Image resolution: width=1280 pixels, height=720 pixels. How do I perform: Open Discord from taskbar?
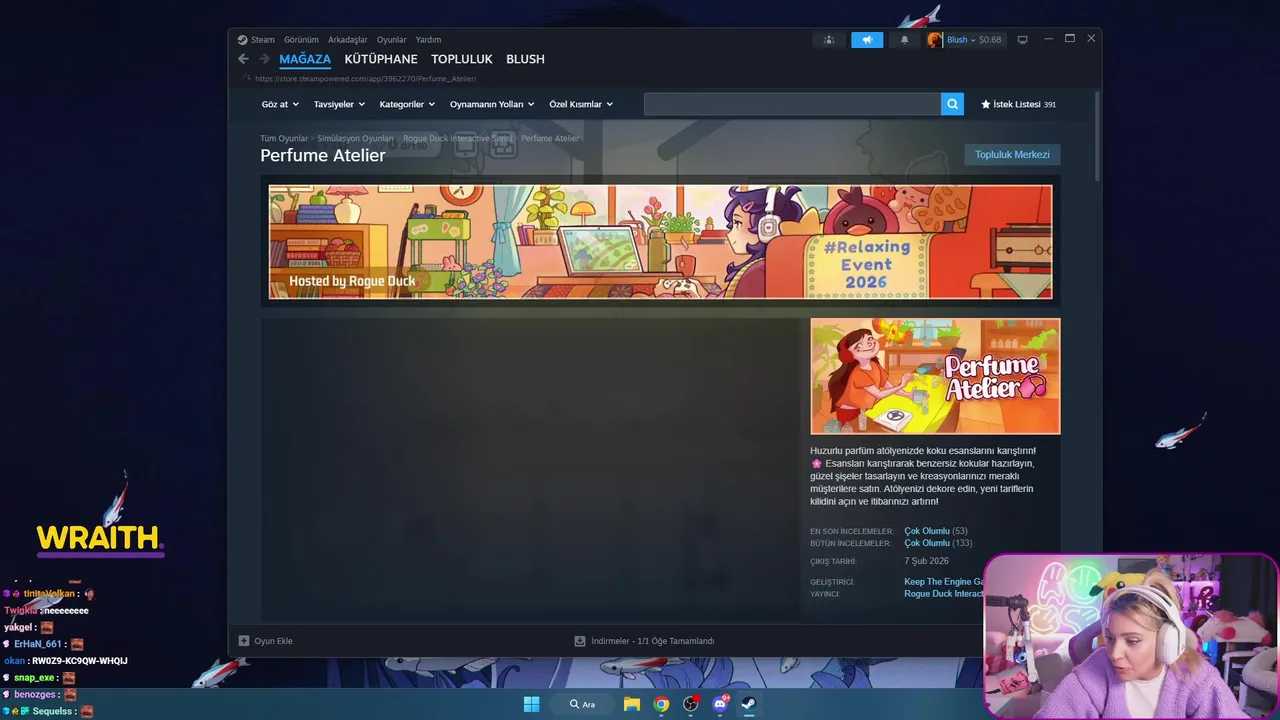coord(719,704)
